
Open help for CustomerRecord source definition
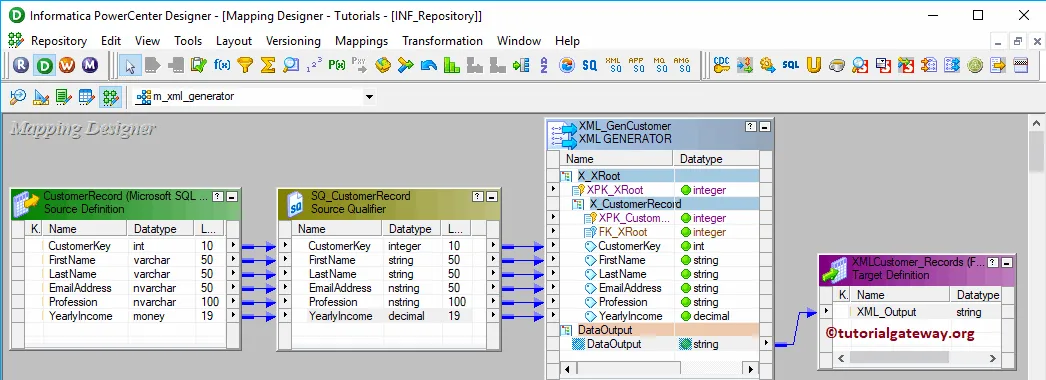click(218, 197)
